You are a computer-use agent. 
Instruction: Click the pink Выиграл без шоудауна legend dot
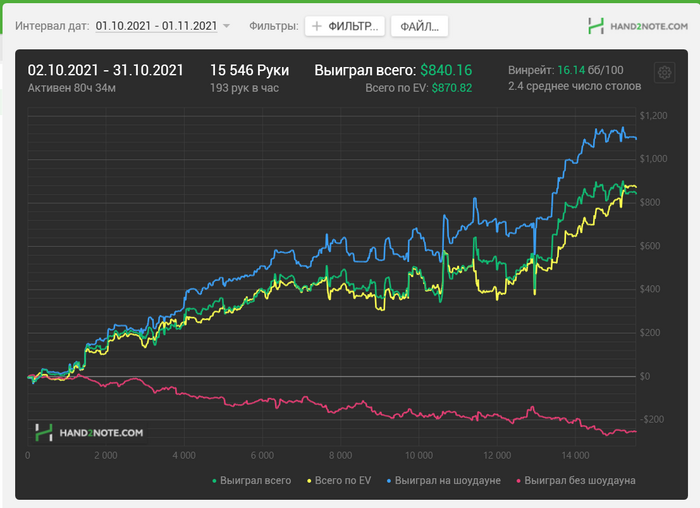pyautogui.click(x=518, y=481)
